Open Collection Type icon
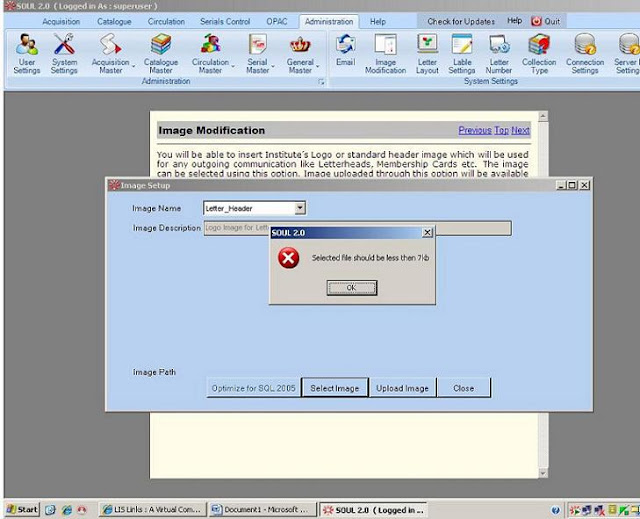The image size is (640, 519). (539, 44)
